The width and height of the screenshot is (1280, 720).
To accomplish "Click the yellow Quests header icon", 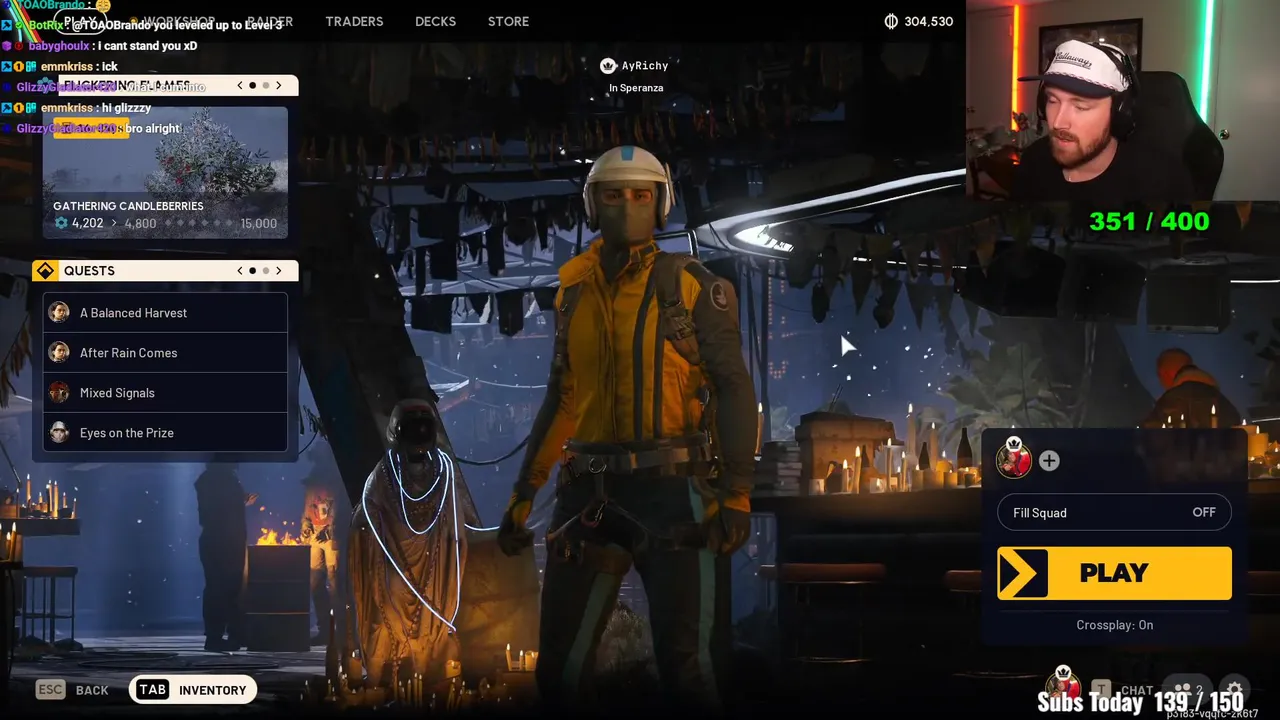I will (x=45, y=271).
